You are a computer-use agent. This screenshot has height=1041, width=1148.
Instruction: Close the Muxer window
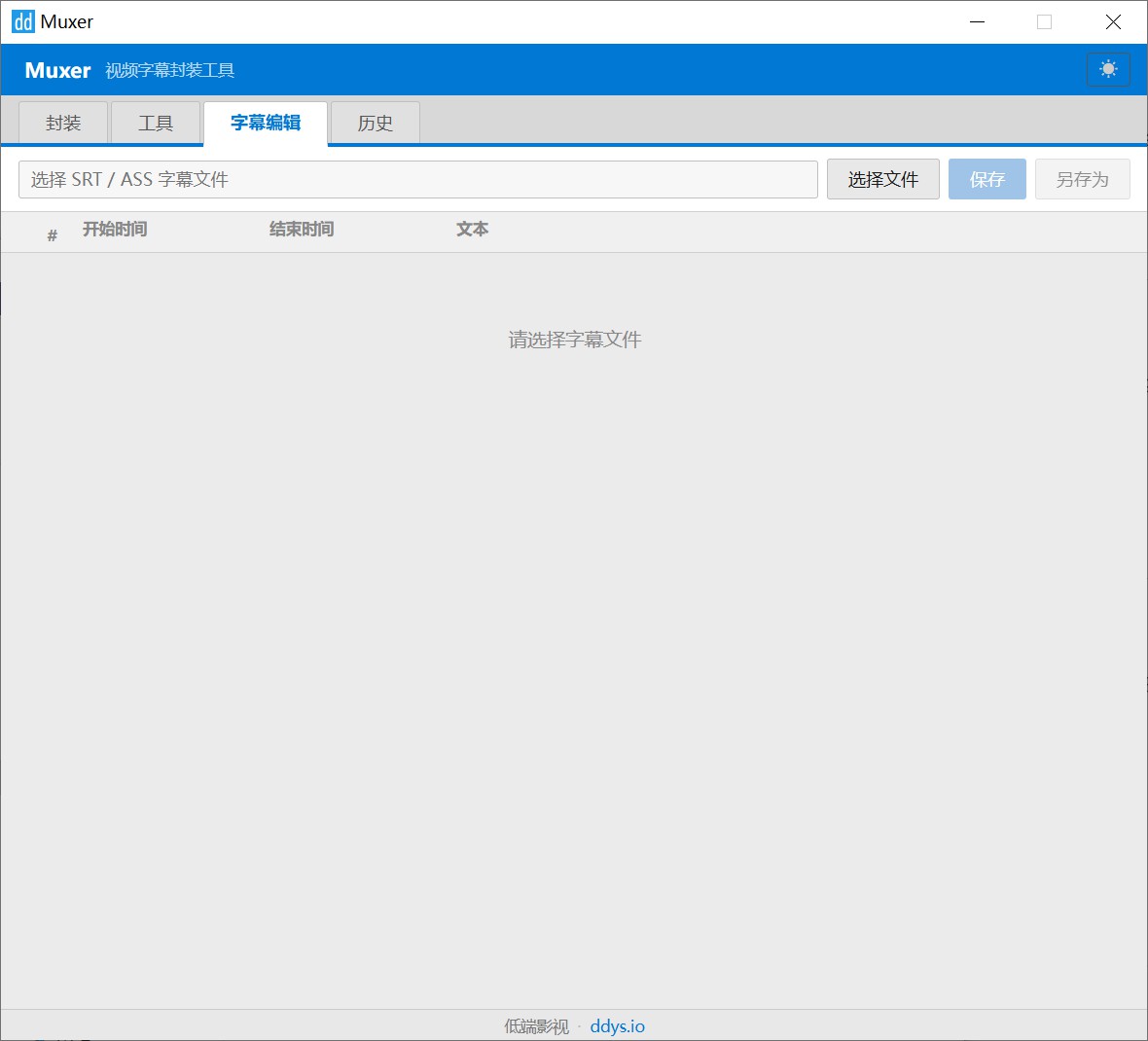coord(1113,21)
